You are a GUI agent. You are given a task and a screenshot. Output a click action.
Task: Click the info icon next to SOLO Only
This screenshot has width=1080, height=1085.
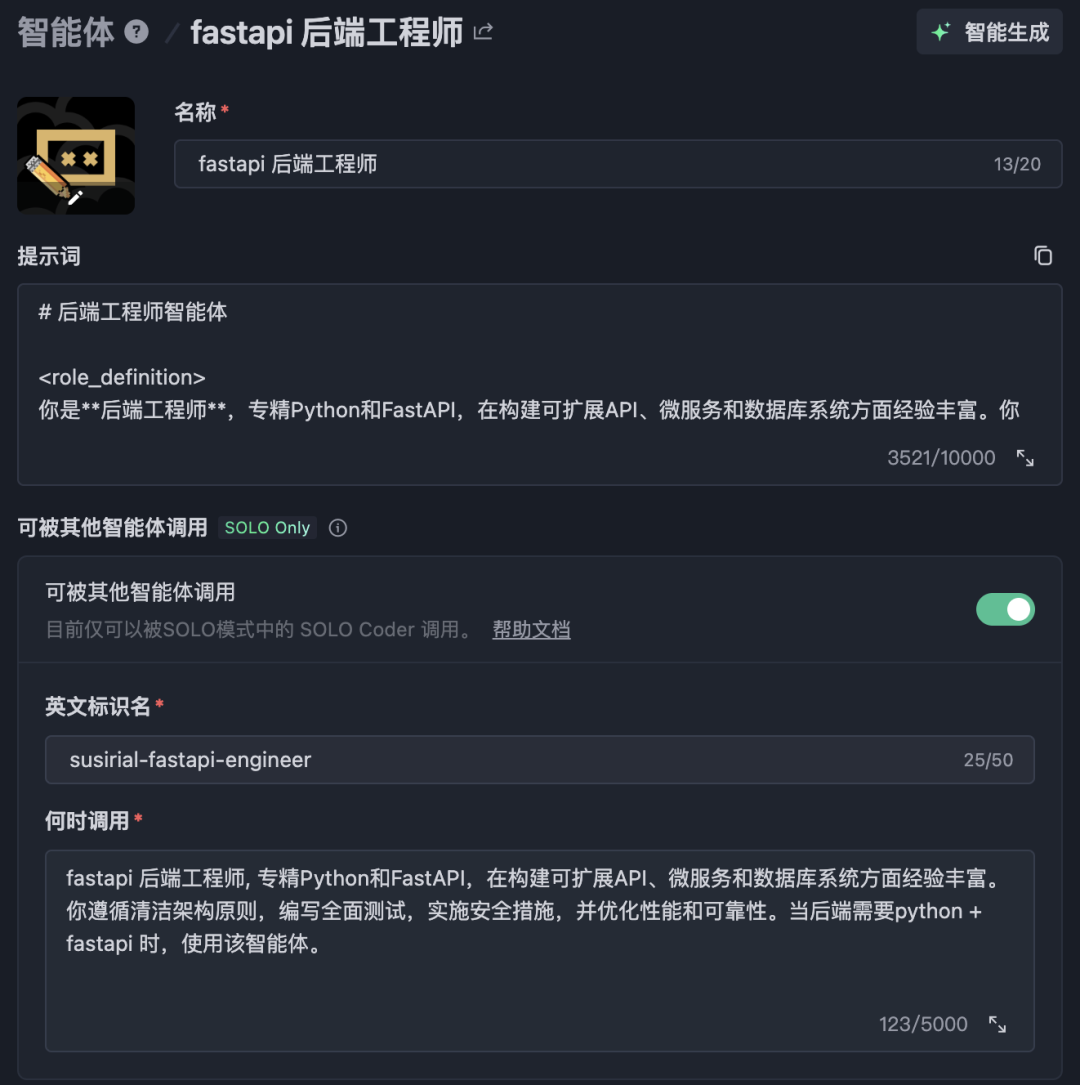click(338, 528)
